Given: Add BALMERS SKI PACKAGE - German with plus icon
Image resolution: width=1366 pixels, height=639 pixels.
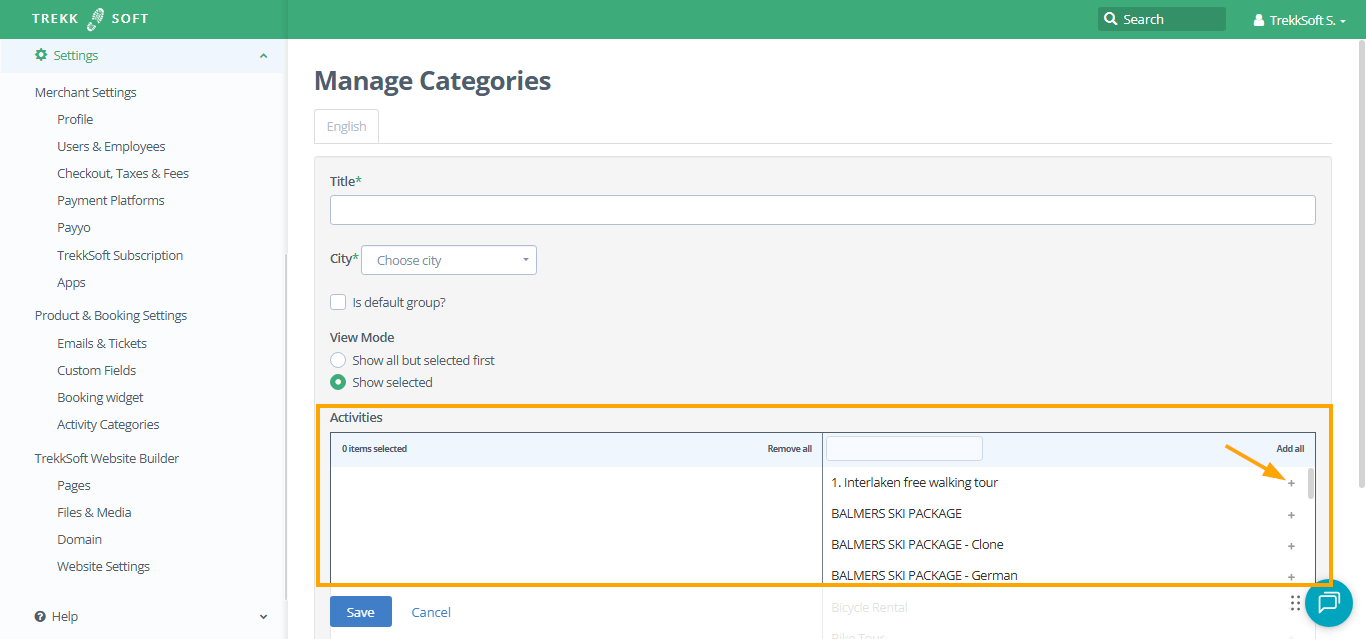Looking at the screenshot, I should (1290, 577).
